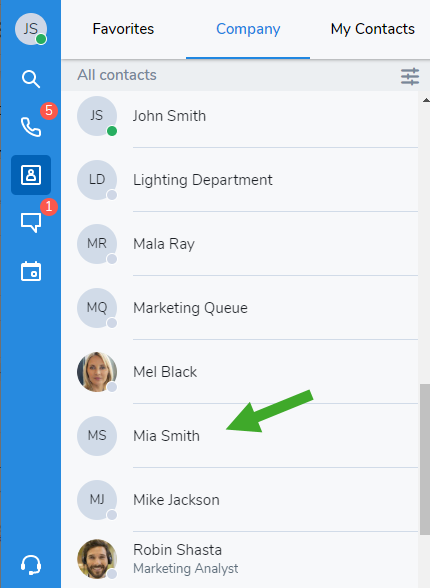Viewport: 430px width, 588px height.
Task: Open the chat messages icon
Action: click(x=31, y=223)
